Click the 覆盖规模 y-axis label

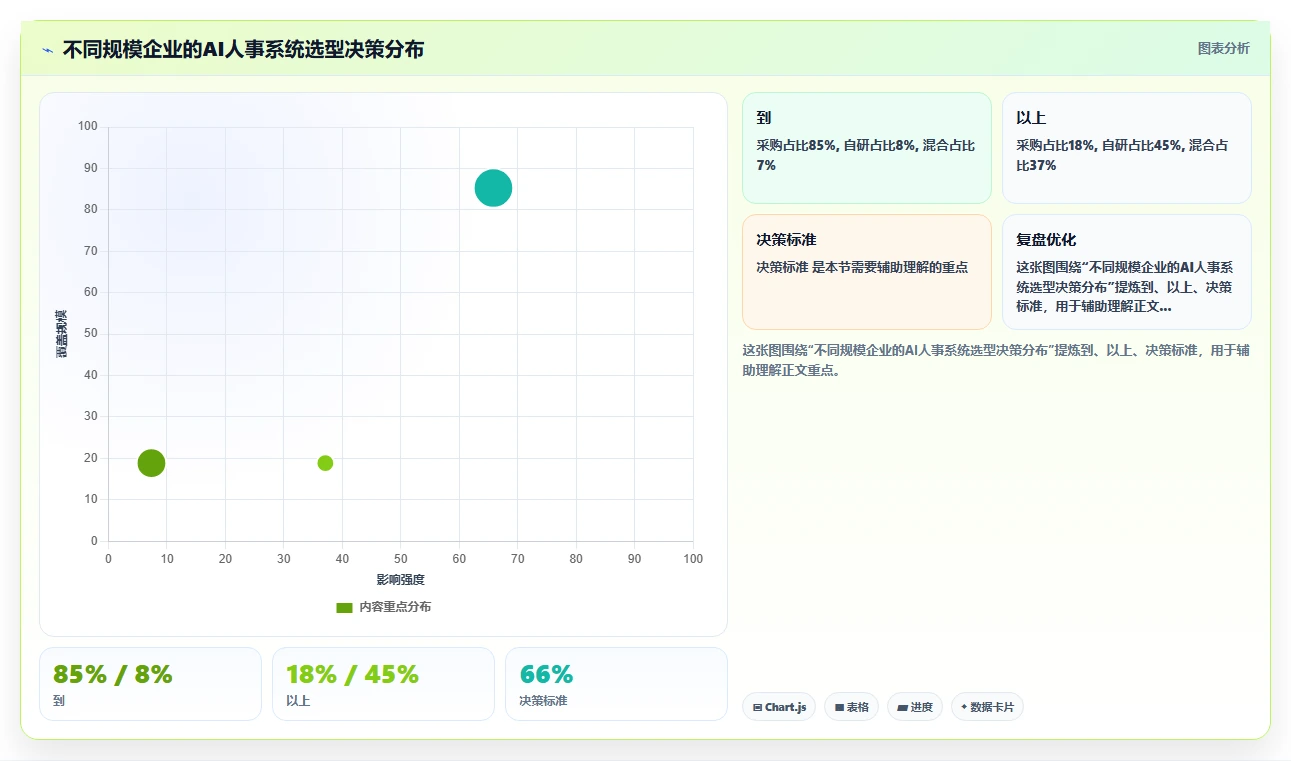point(61,334)
